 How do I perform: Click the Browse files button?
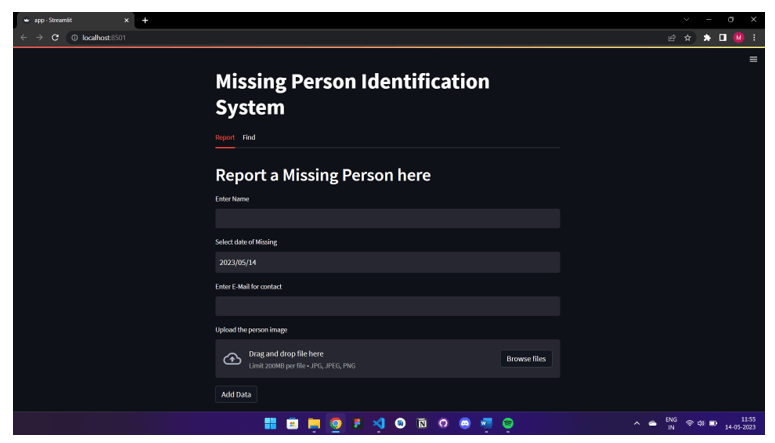click(525, 359)
